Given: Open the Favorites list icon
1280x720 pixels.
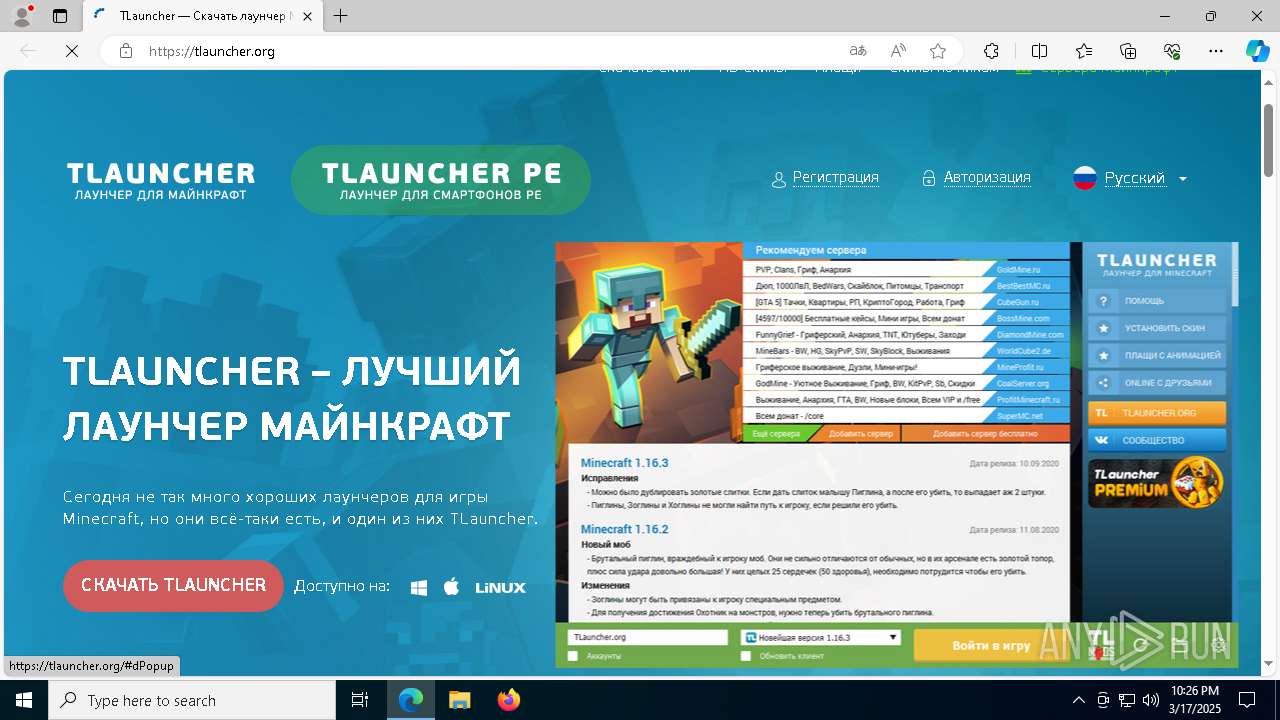Looking at the screenshot, I should pos(1084,51).
